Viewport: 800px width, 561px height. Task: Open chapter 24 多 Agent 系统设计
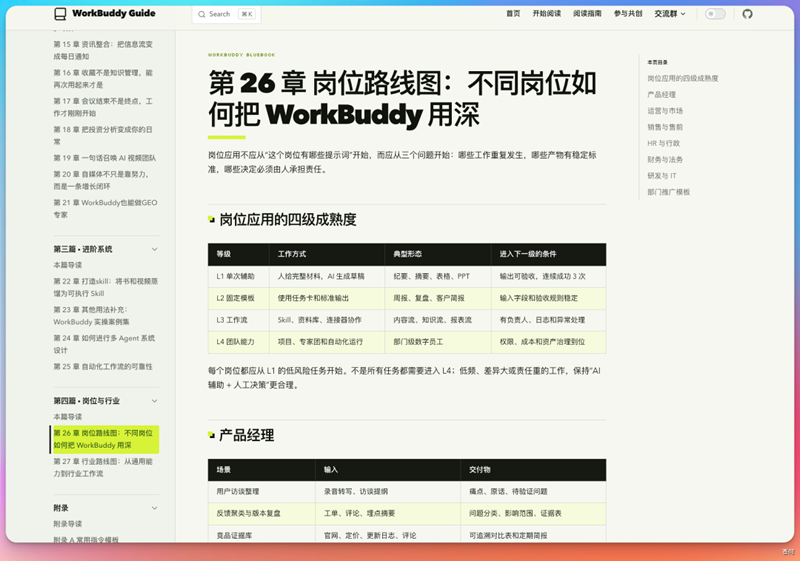(x=104, y=344)
